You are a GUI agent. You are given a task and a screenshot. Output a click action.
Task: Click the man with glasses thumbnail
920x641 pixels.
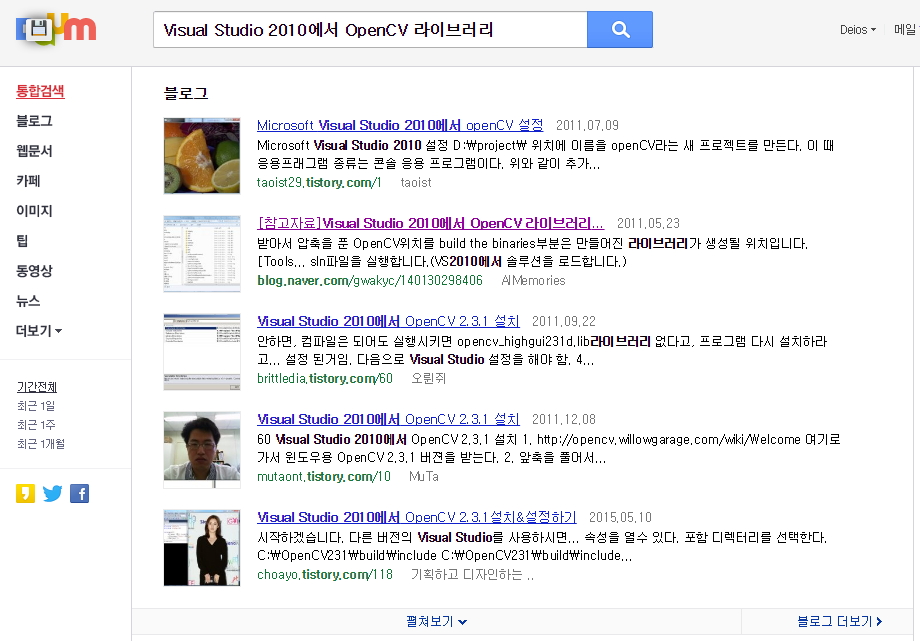(x=202, y=450)
